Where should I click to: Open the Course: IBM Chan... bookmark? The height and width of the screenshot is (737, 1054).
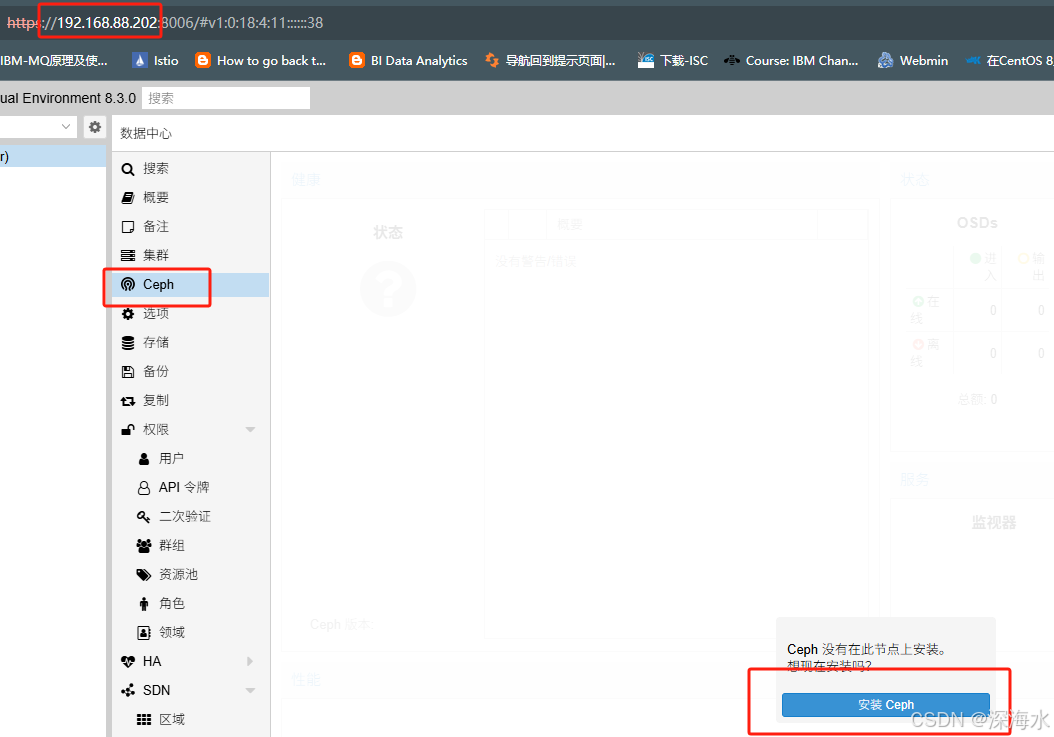(791, 61)
